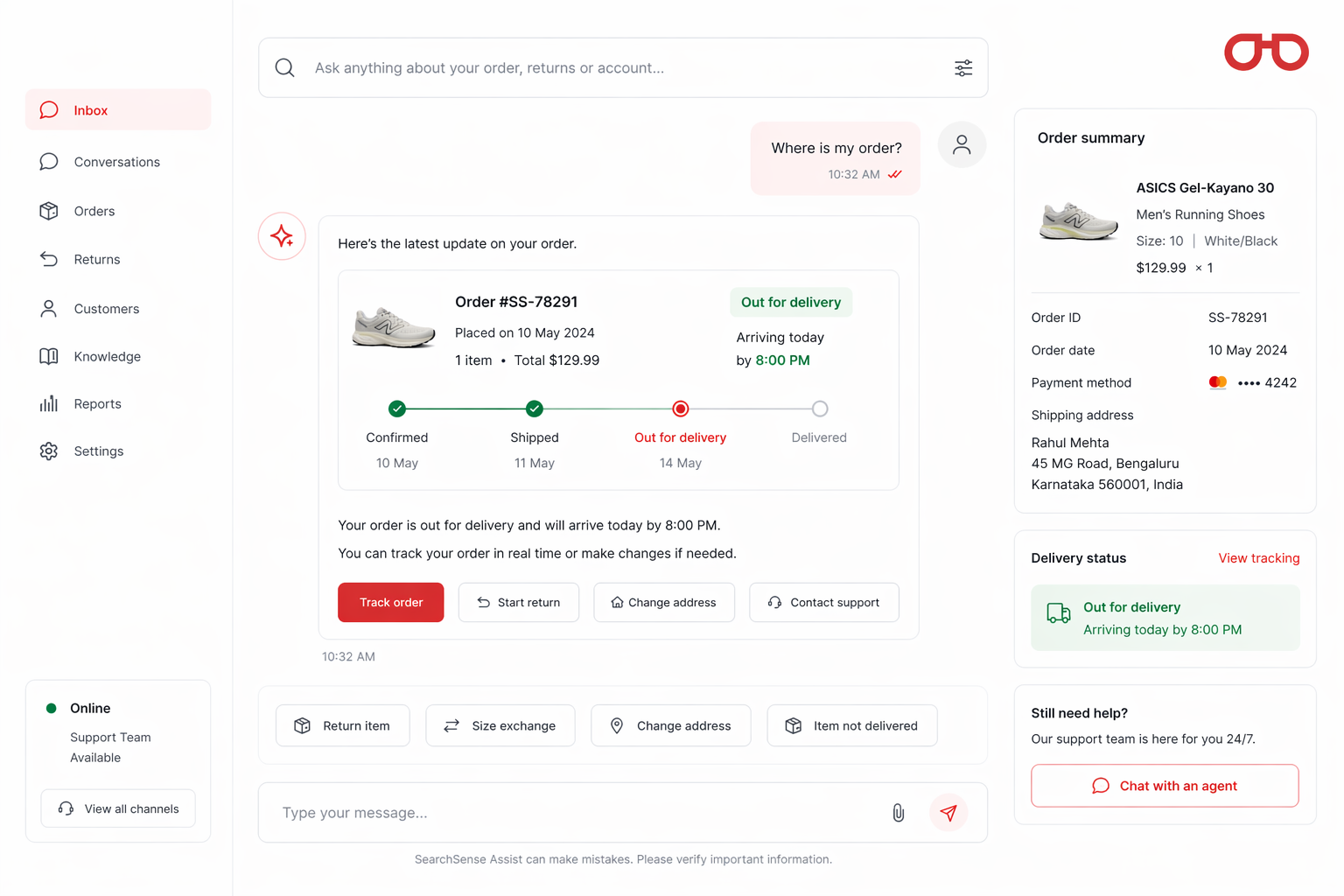This screenshot has width=1344, height=896.
Task: Click Chat with an agent
Action: pos(1165,786)
